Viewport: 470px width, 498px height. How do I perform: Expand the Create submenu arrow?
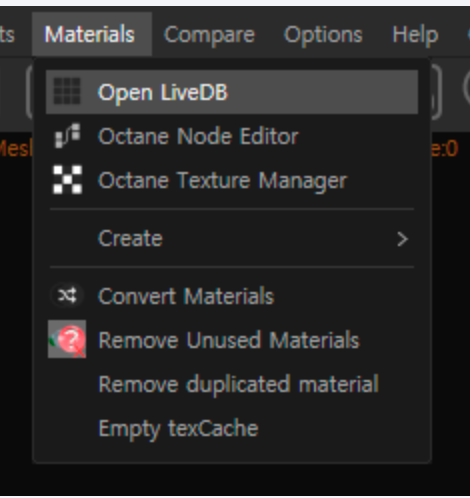pyautogui.click(x=403, y=239)
